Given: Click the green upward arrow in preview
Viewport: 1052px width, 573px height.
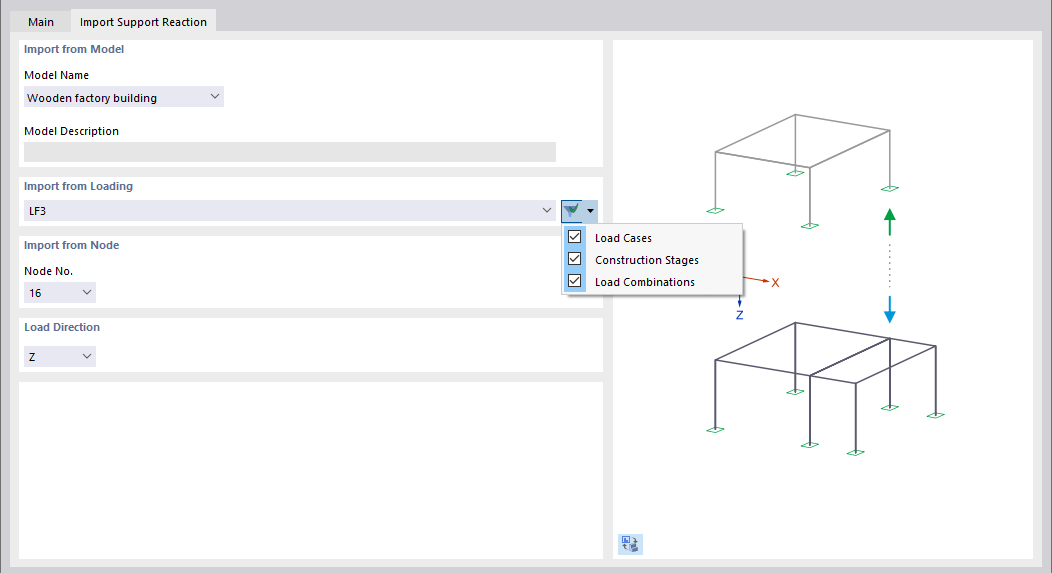Looking at the screenshot, I should coord(890,221).
